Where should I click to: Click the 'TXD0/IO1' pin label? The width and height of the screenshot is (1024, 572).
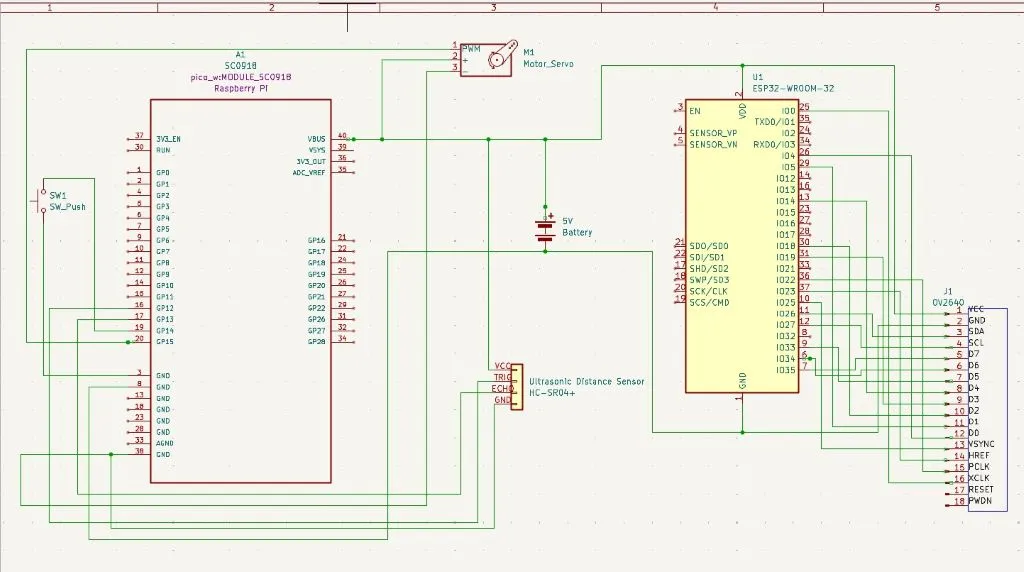pyautogui.click(x=775, y=122)
